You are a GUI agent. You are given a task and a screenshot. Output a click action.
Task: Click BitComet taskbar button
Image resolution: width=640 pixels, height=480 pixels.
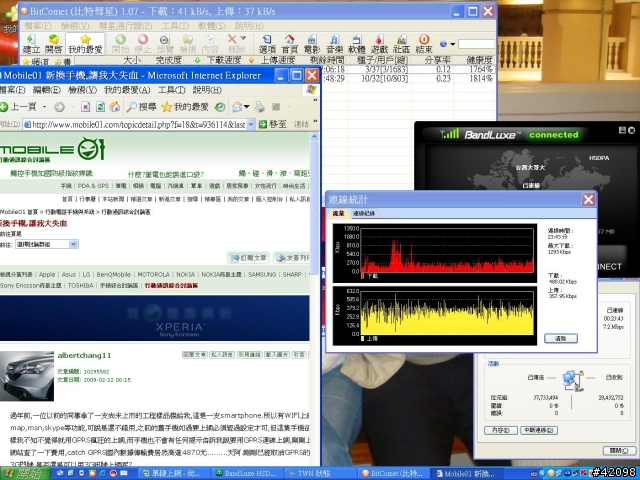coord(392,473)
